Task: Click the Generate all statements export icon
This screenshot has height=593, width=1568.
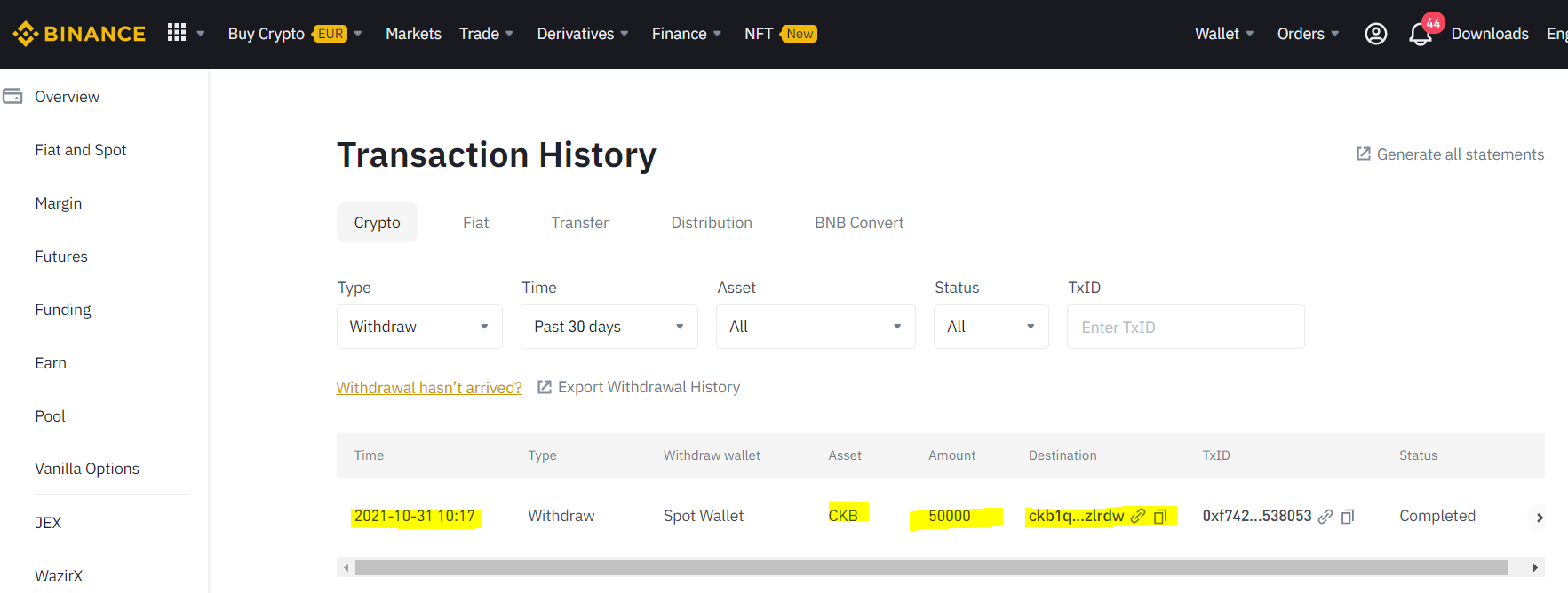Action: pos(1363,154)
